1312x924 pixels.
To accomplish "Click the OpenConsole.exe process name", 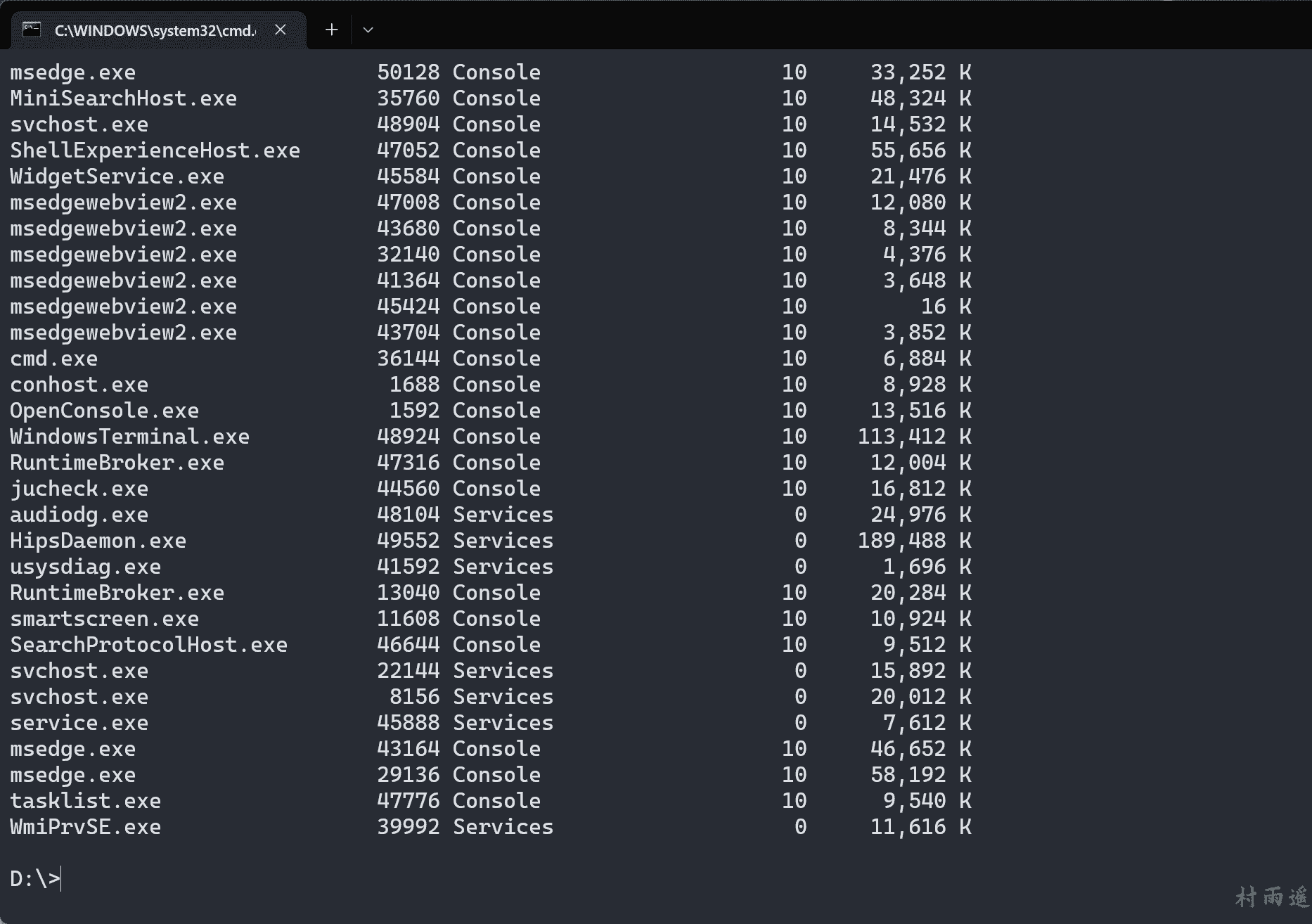I will point(104,411).
